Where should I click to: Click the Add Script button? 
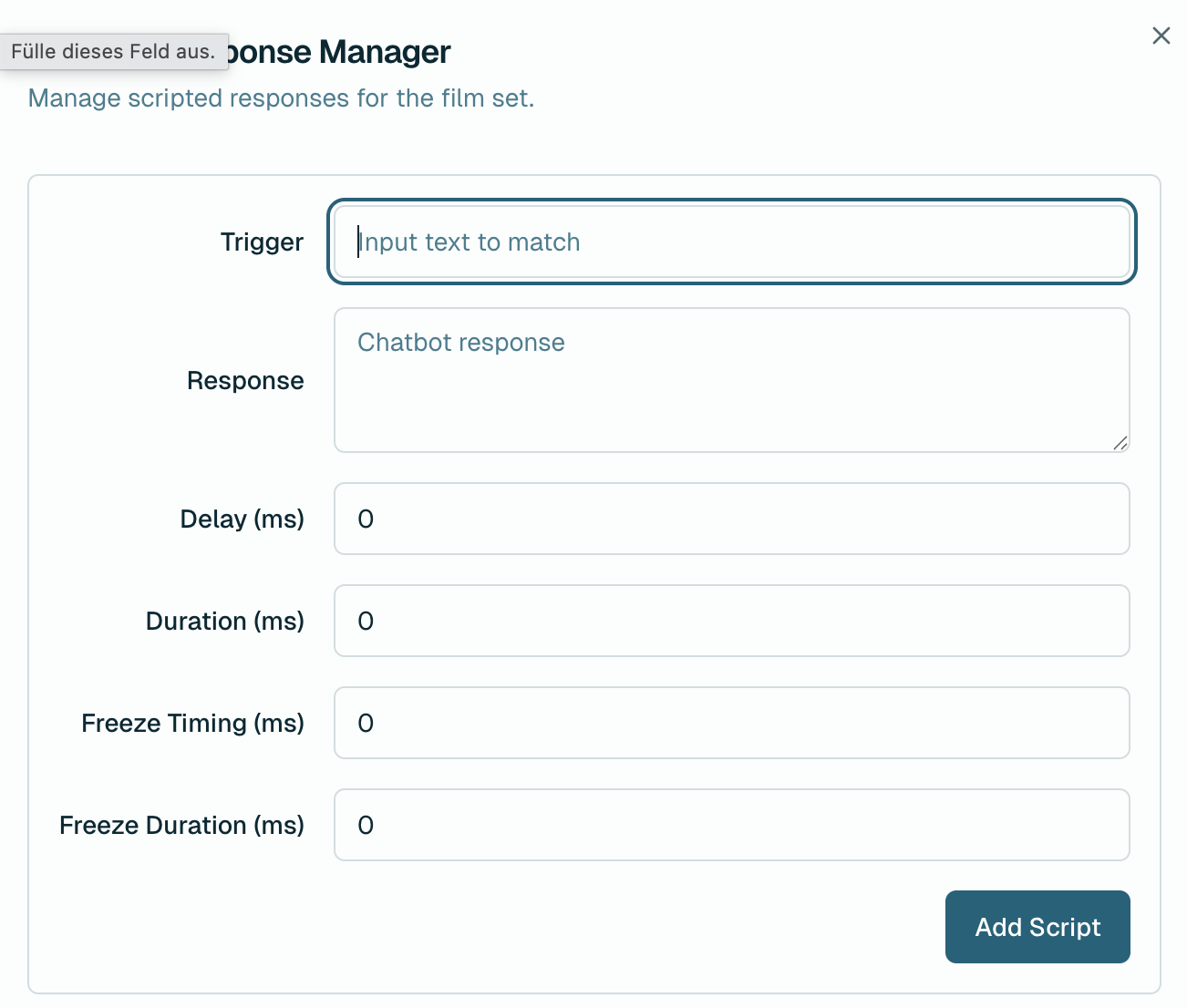click(x=1037, y=927)
